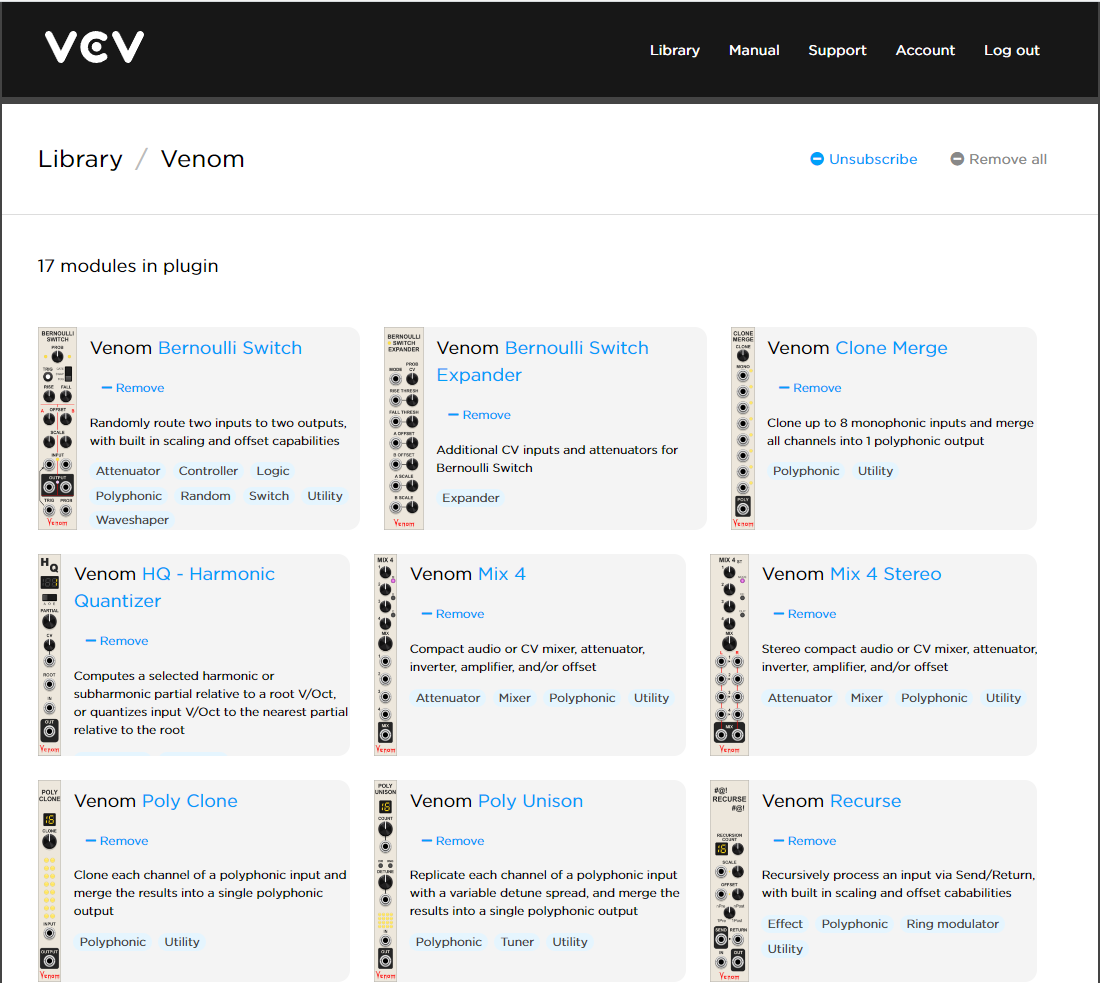Viewport: 1100px width, 983px height.
Task: Remove the Recurse module
Action: 805,841
